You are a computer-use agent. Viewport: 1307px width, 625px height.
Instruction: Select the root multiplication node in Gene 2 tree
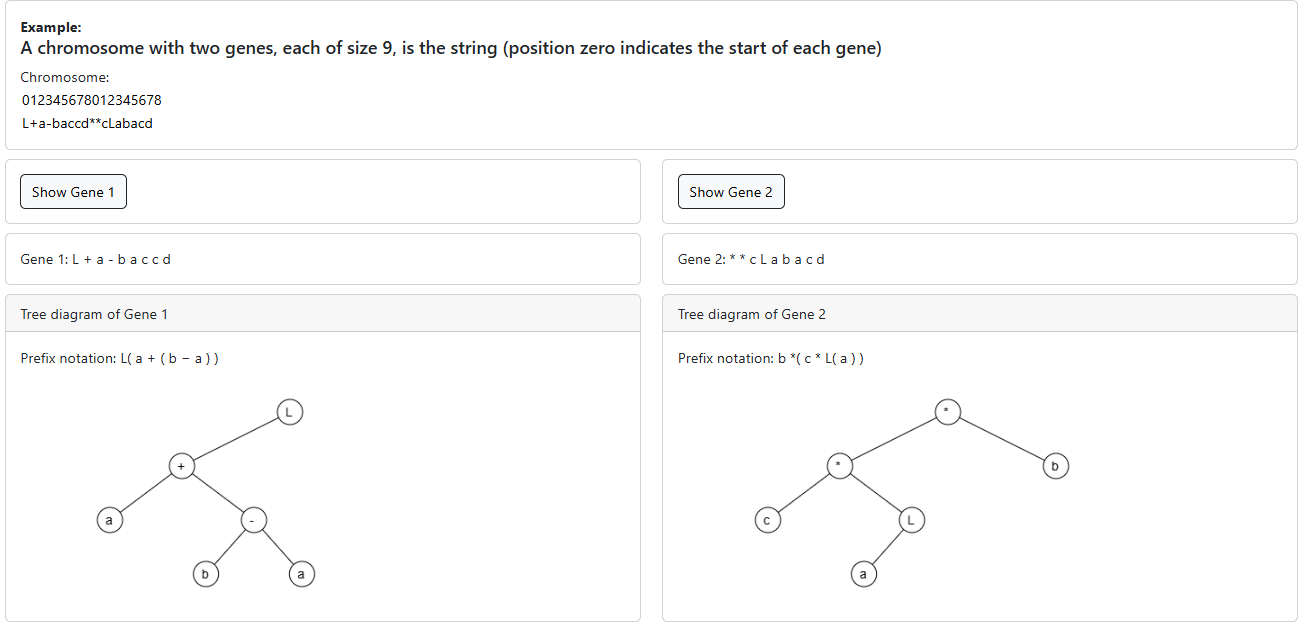tap(947, 412)
